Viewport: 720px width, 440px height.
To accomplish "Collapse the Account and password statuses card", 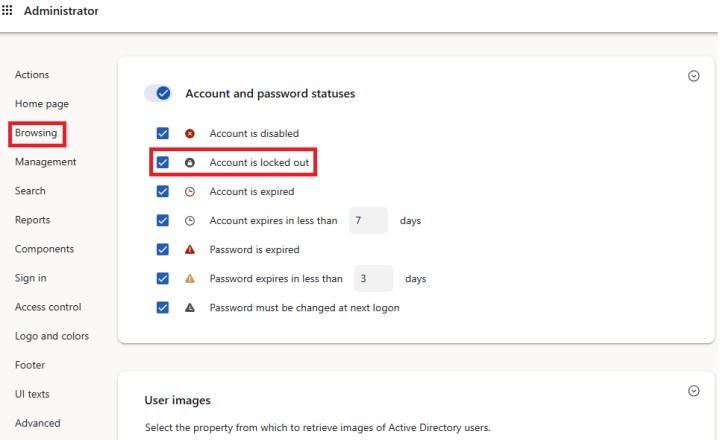I will [693, 76].
